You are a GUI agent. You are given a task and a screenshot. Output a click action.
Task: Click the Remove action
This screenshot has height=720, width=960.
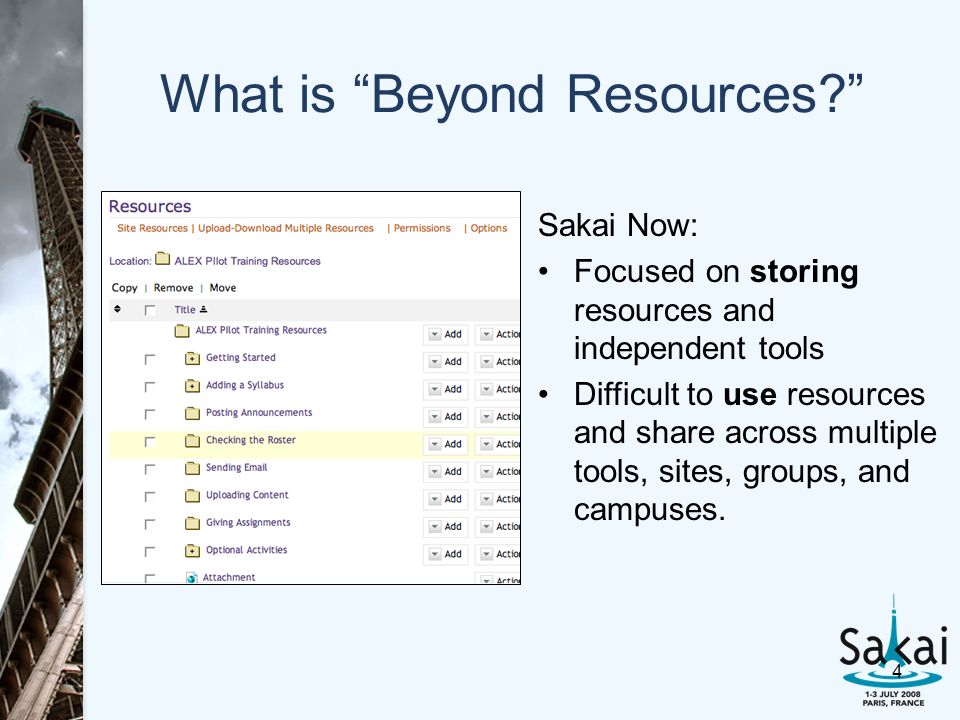[173, 288]
